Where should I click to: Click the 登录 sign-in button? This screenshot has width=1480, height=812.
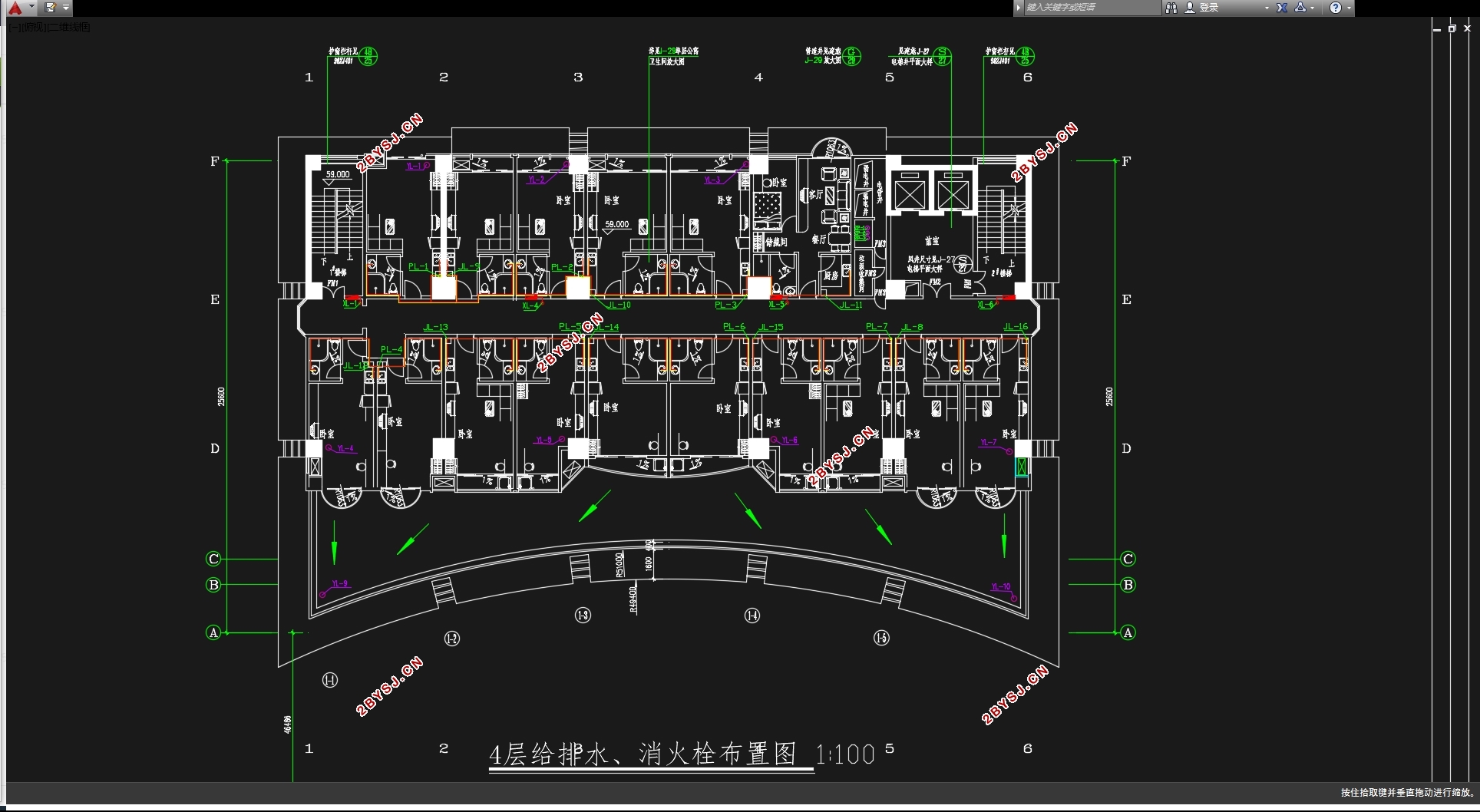point(1202,8)
